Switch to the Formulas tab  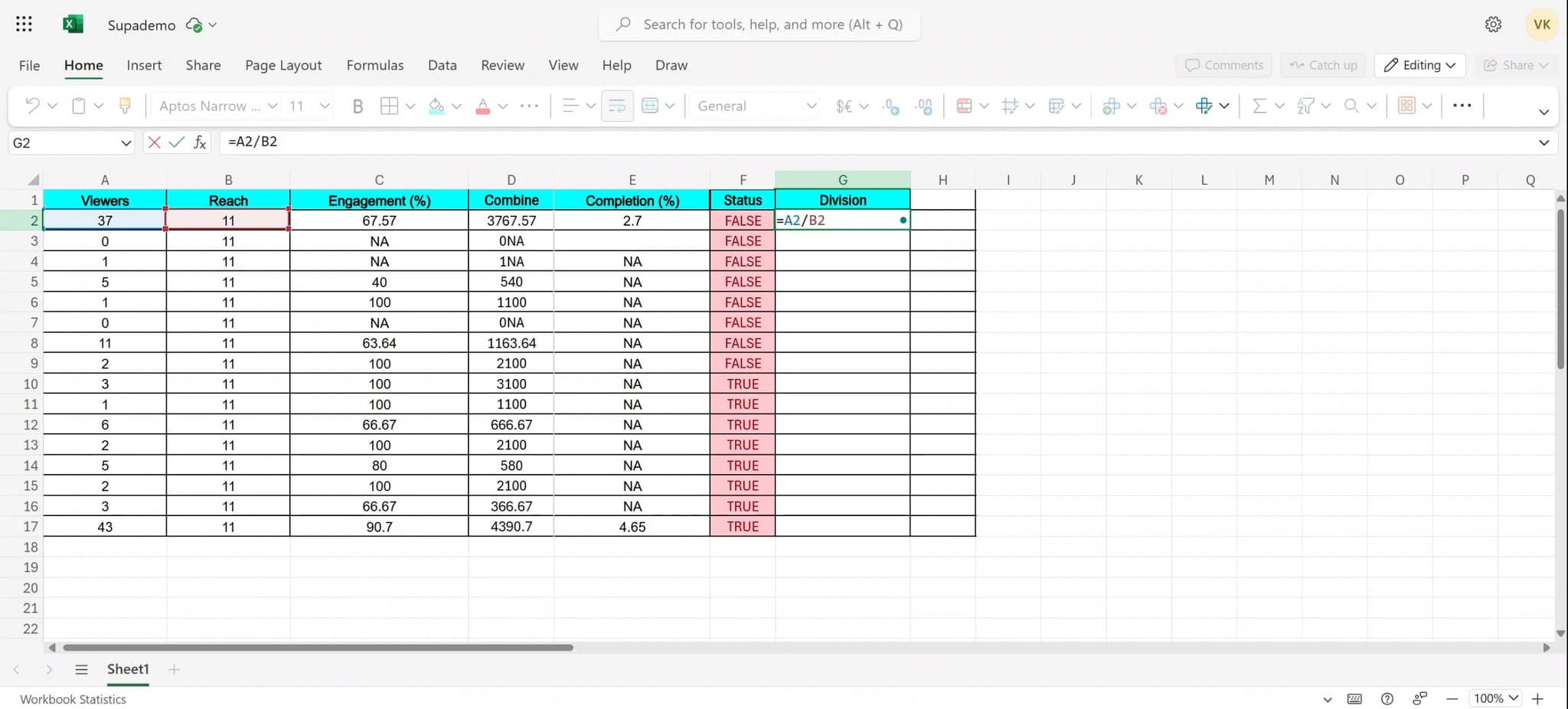(x=374, y=65)
